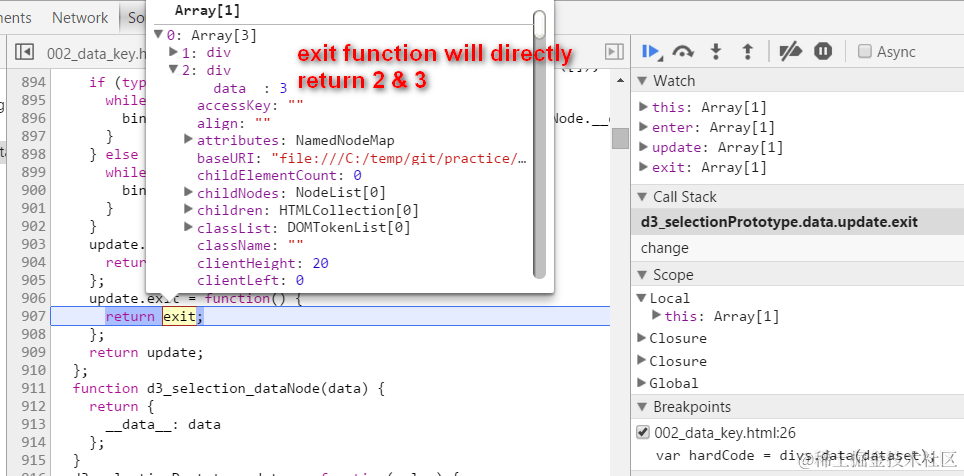The image size is (964, 476).
Task: Step out of current function
Action: tap(748, 52)
